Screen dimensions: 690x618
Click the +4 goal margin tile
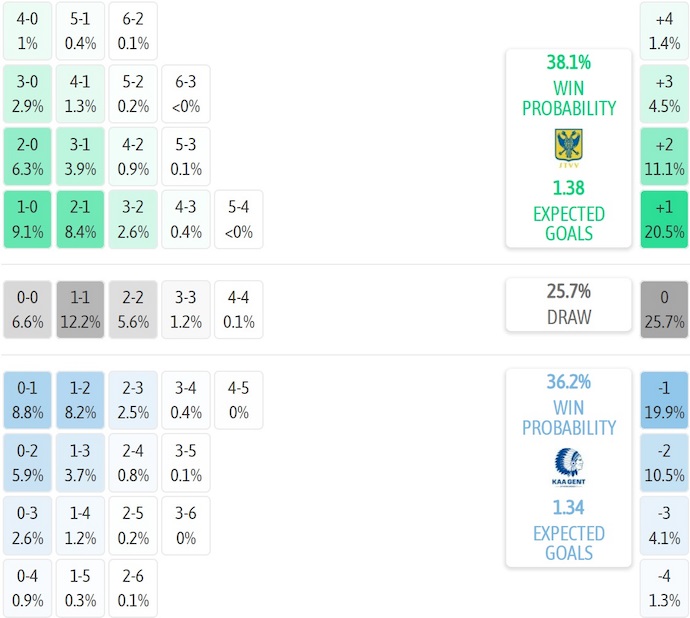tap(664, 31)
